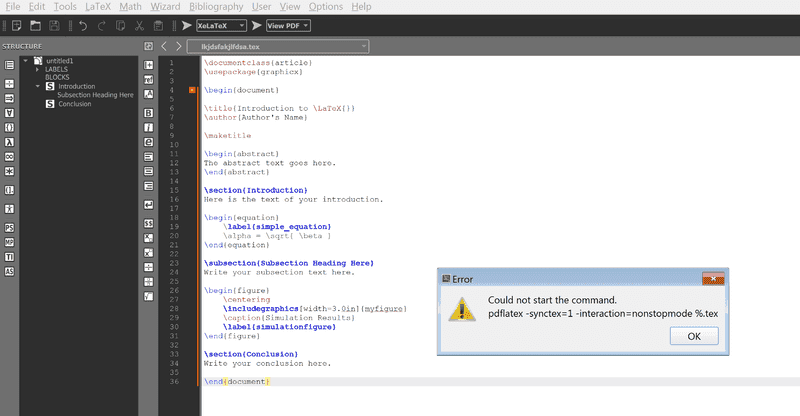This screenshot has width=800, height=416.
Task: Go to the next document arrow
Action: (178, 46)
